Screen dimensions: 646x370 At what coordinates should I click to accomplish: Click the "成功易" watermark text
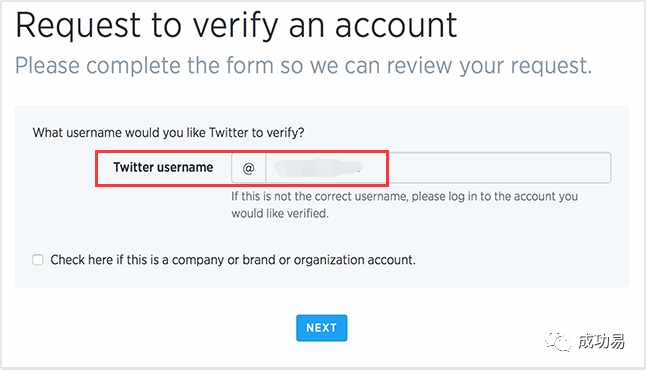(x=602, y=341)
